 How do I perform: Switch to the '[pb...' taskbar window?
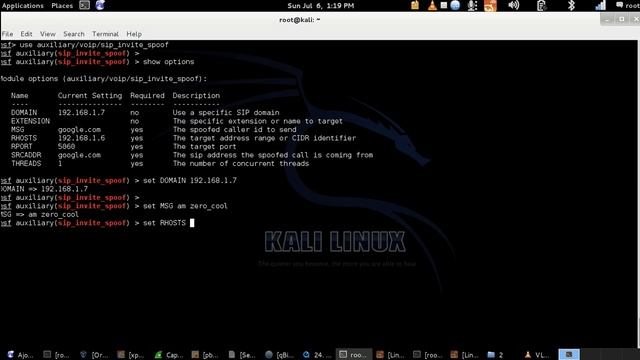tap(205, 355)
